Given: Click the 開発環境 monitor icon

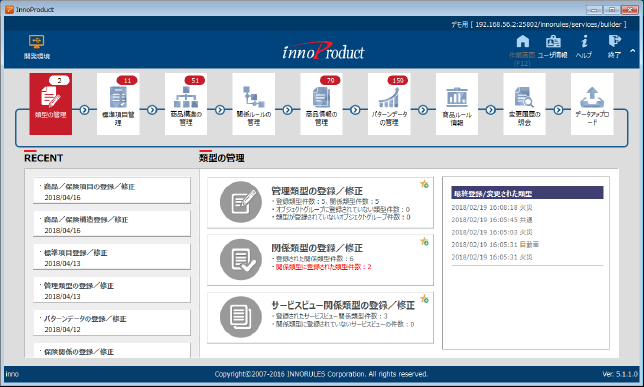Looking at the screenshot, I should 37,41.
